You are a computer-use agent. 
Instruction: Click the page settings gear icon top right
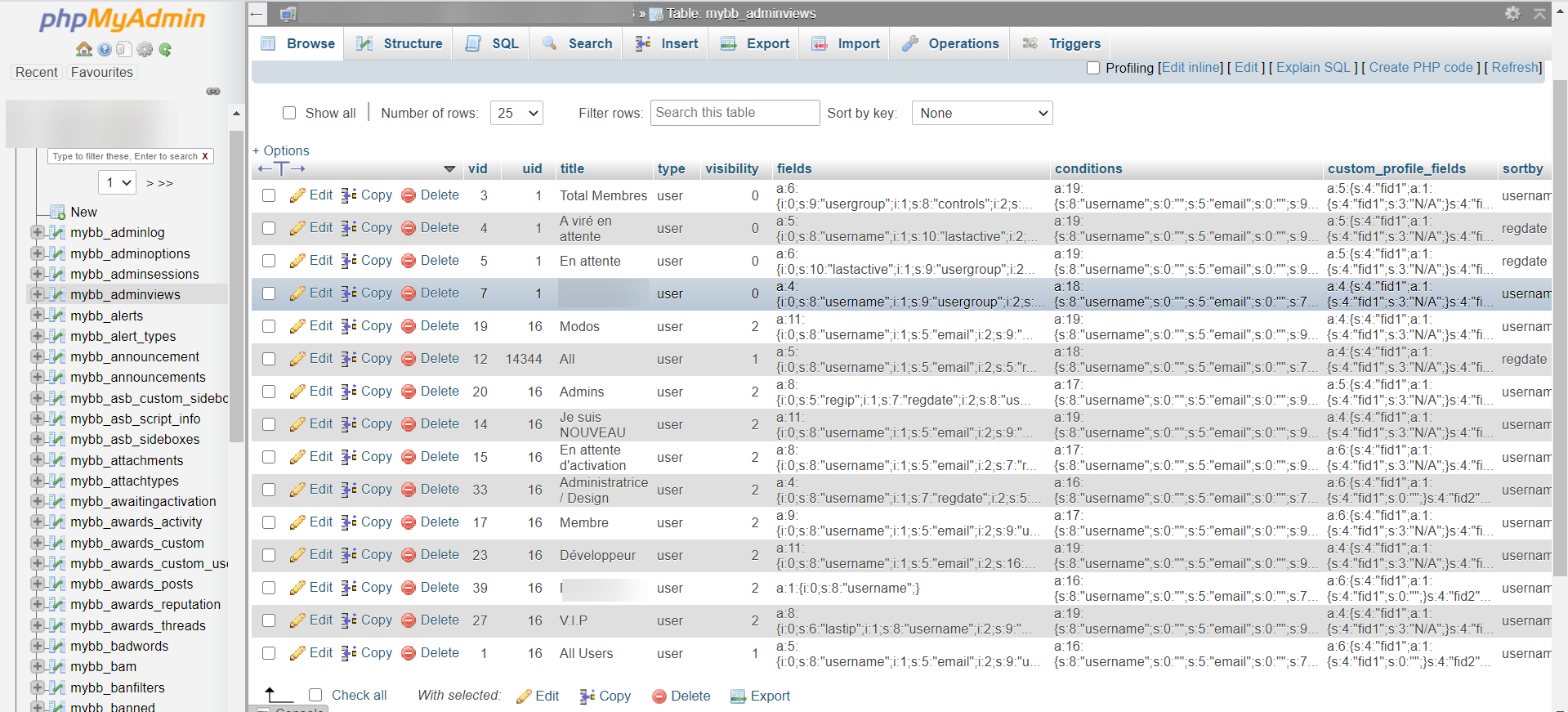1512,13
